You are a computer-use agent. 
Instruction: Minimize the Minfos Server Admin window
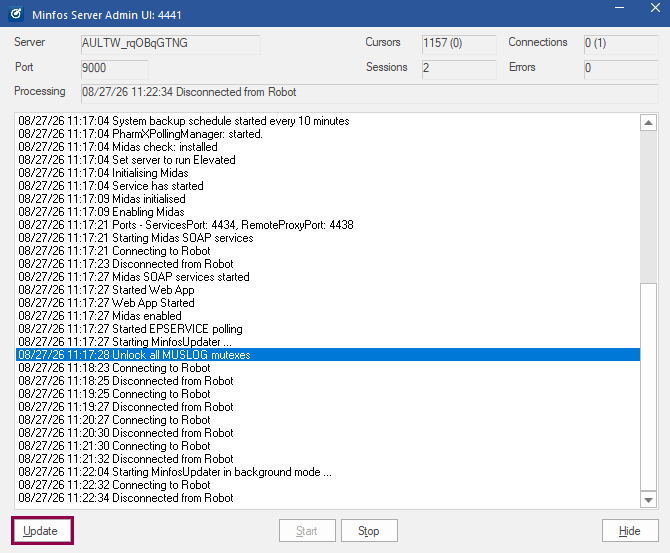point(620,8)
